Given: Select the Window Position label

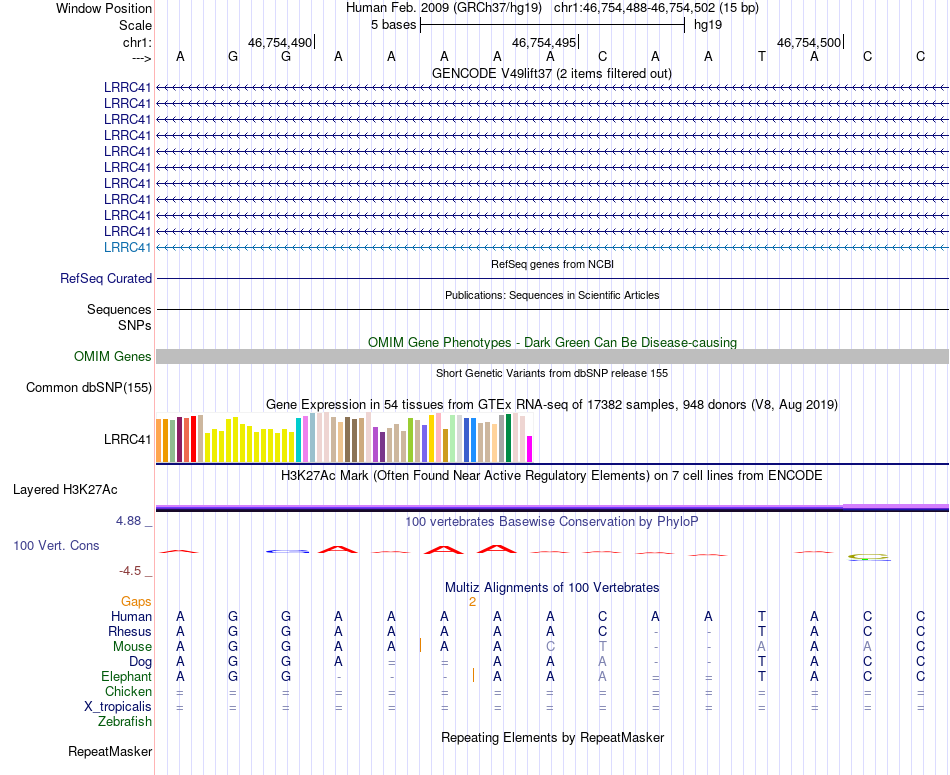Looking at the screenshot, I should click(x=104, y=8).
